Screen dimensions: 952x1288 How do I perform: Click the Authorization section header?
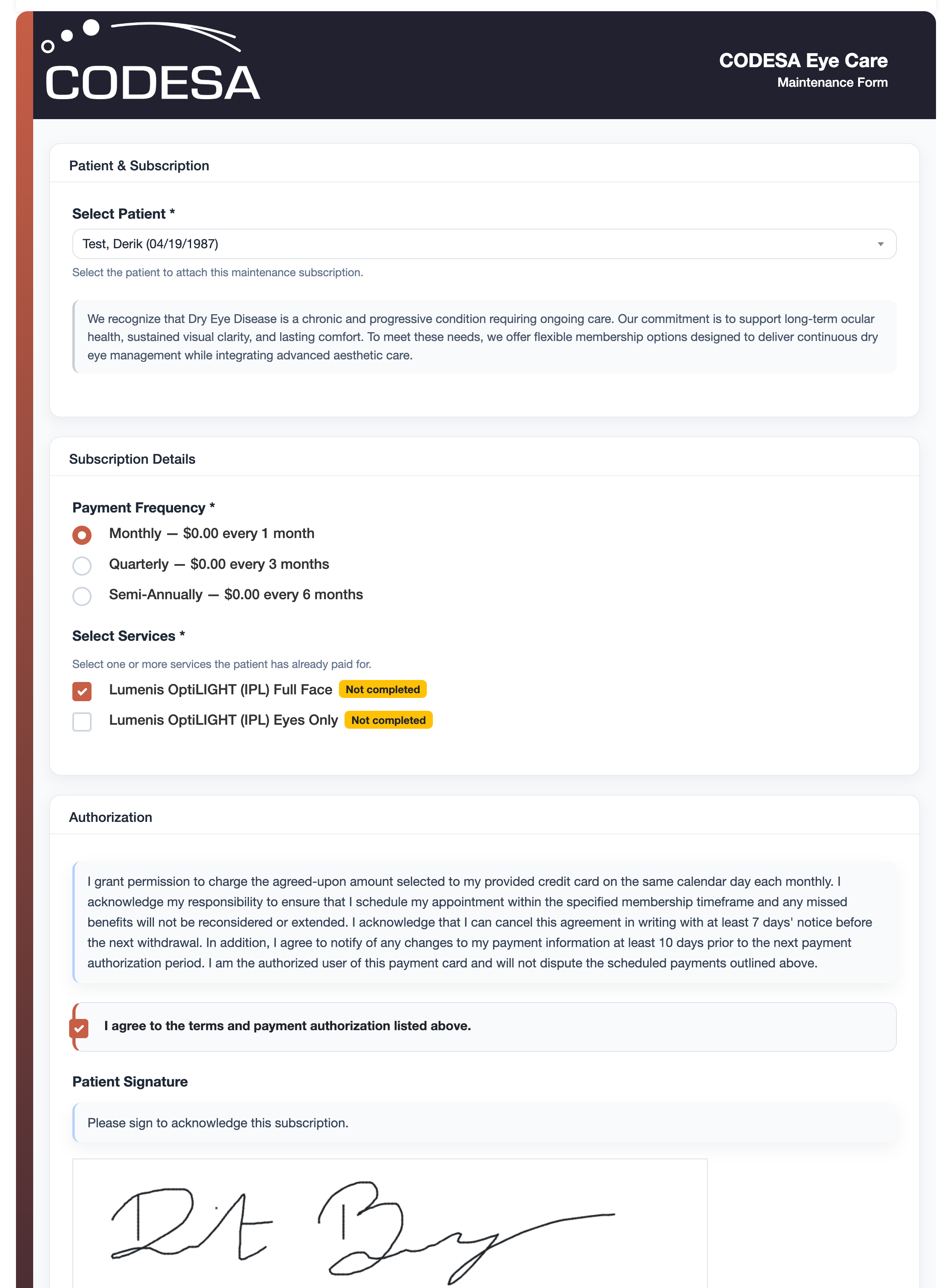(111, 817)
